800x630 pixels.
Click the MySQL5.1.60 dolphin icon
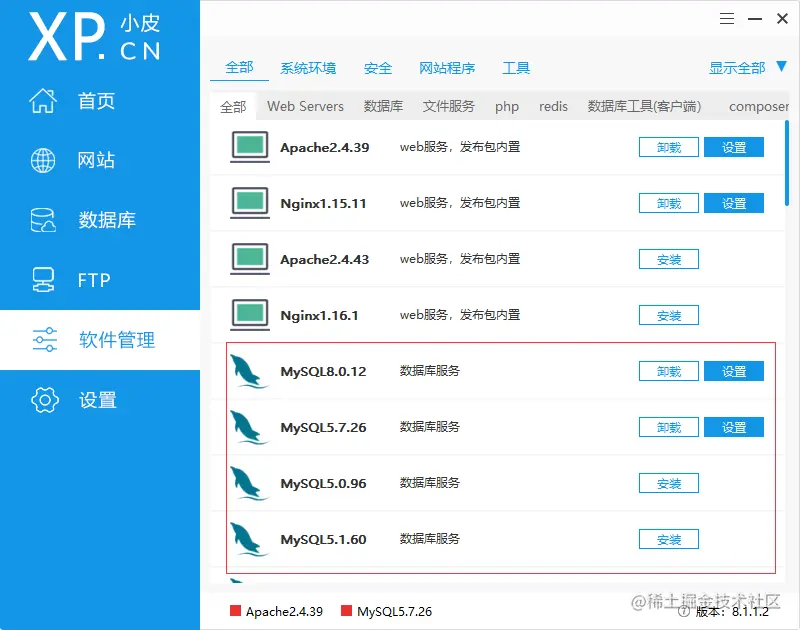[x=248, y=540]
